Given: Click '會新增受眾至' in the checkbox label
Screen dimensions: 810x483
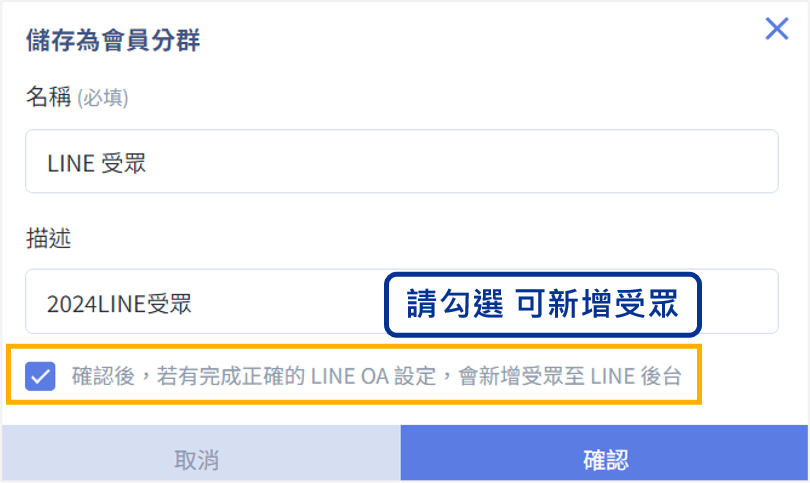Looking at the screenshot, I should click(x=522, y=377).
